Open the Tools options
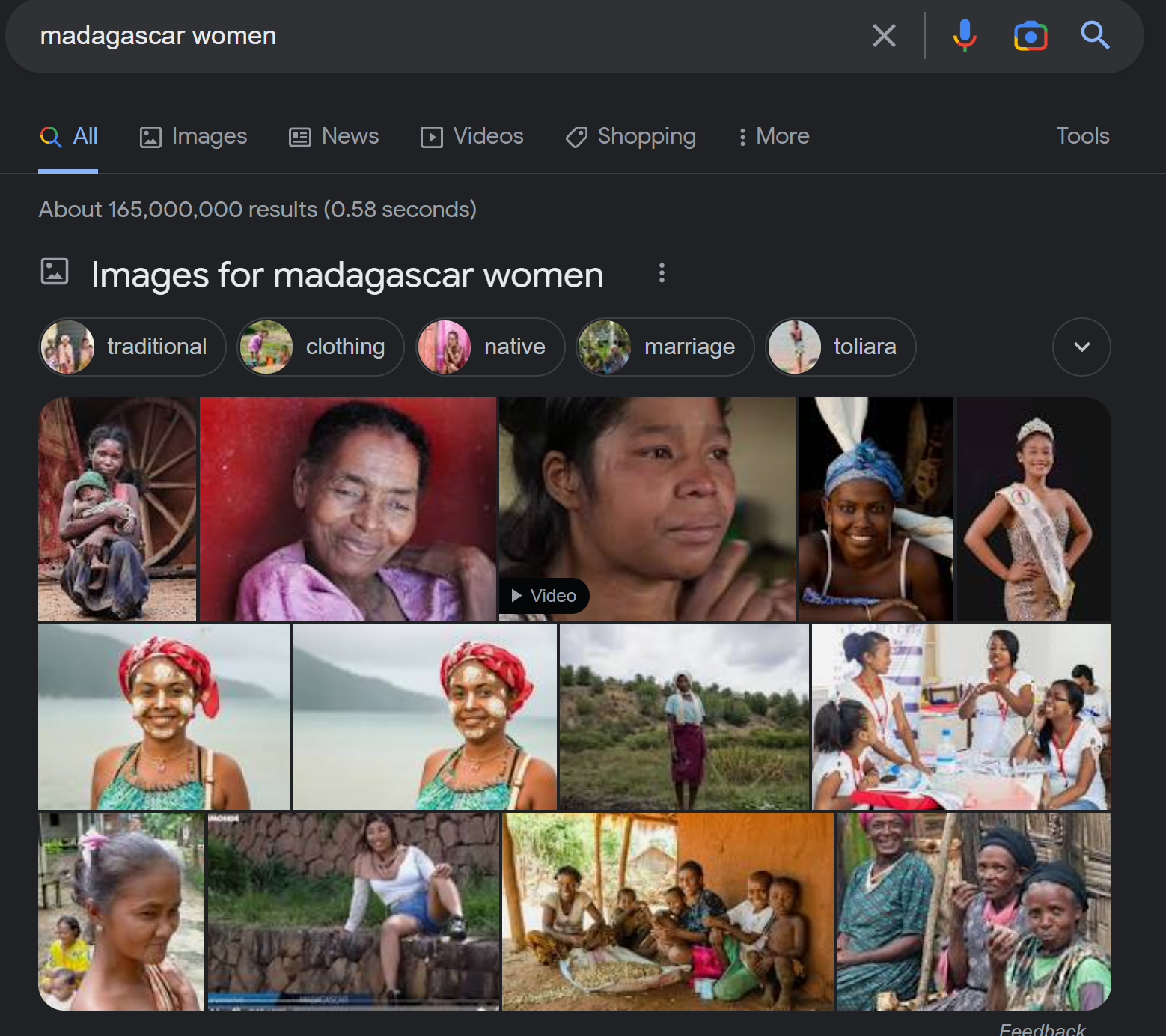The width and height of the screenshot is (1166, 1036). (x=1082, y=136)
